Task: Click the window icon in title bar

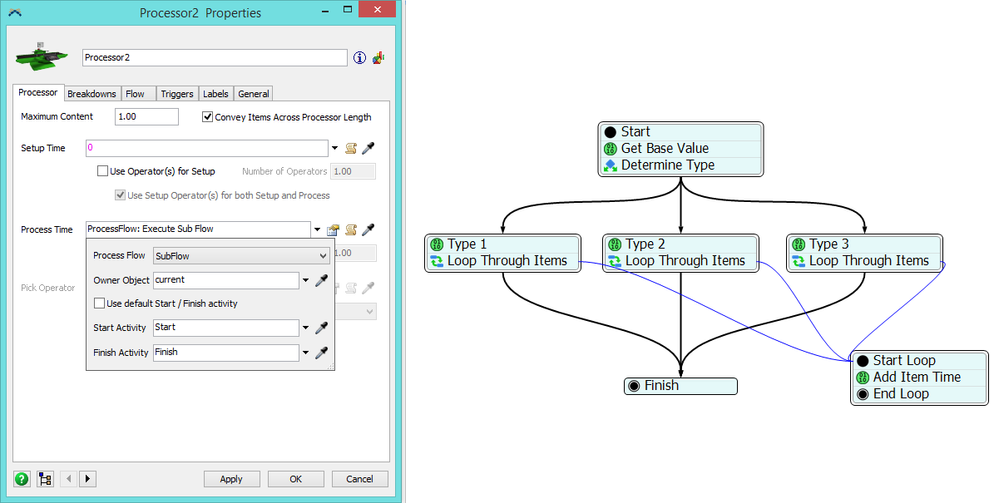Action: pos(15,12)
